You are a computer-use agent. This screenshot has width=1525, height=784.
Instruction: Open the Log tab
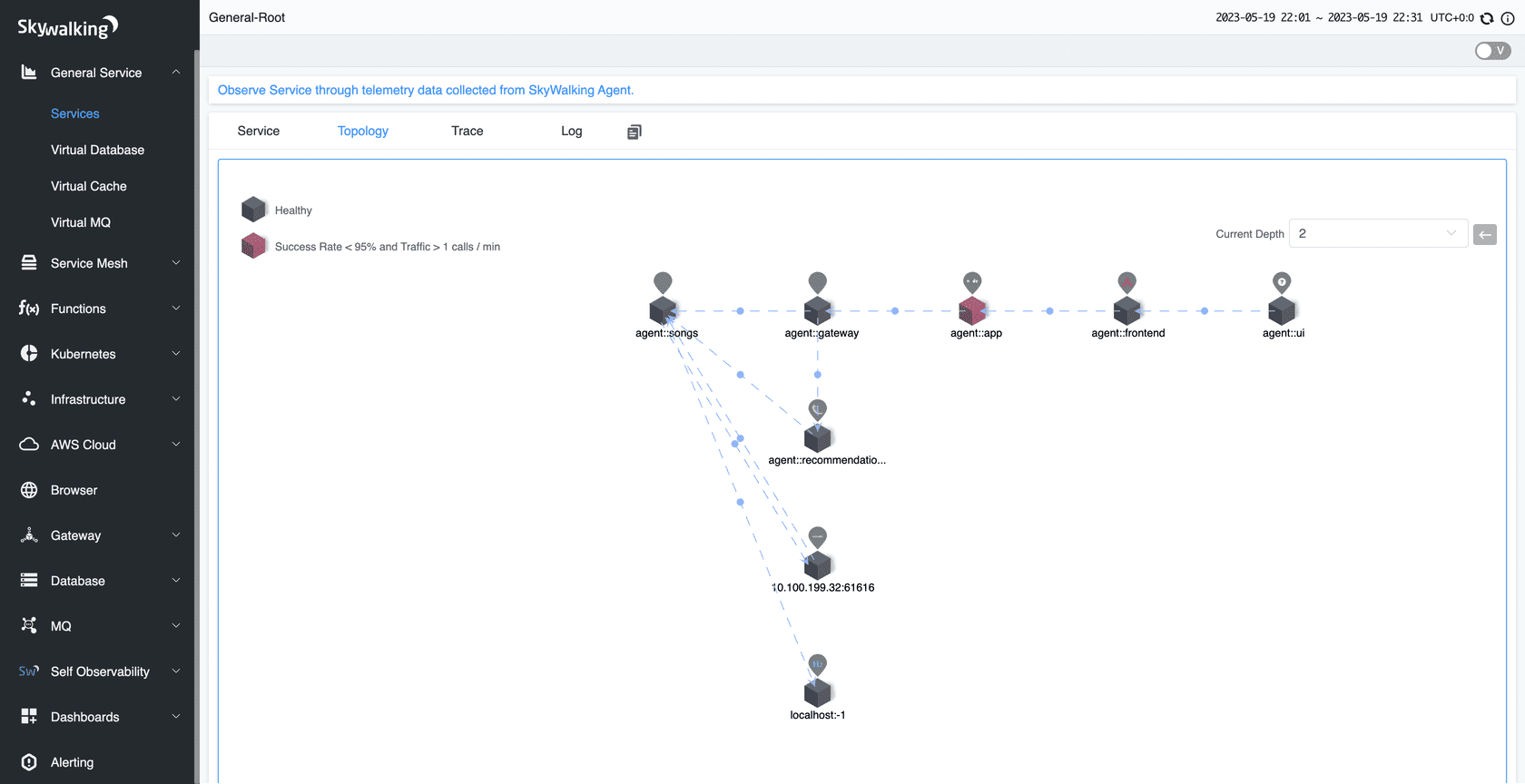coord(571,131)
